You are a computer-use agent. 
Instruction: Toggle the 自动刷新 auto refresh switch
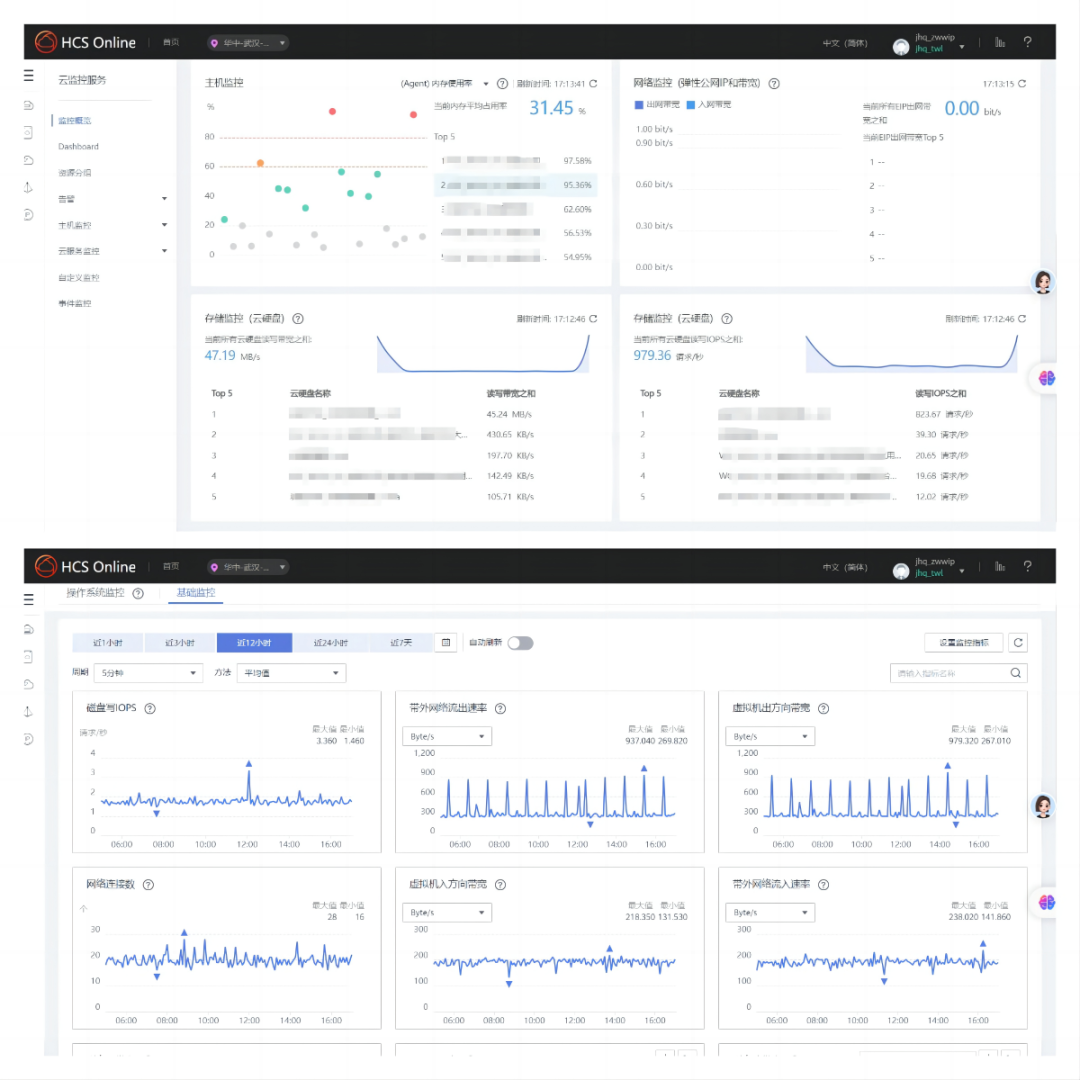520,643
